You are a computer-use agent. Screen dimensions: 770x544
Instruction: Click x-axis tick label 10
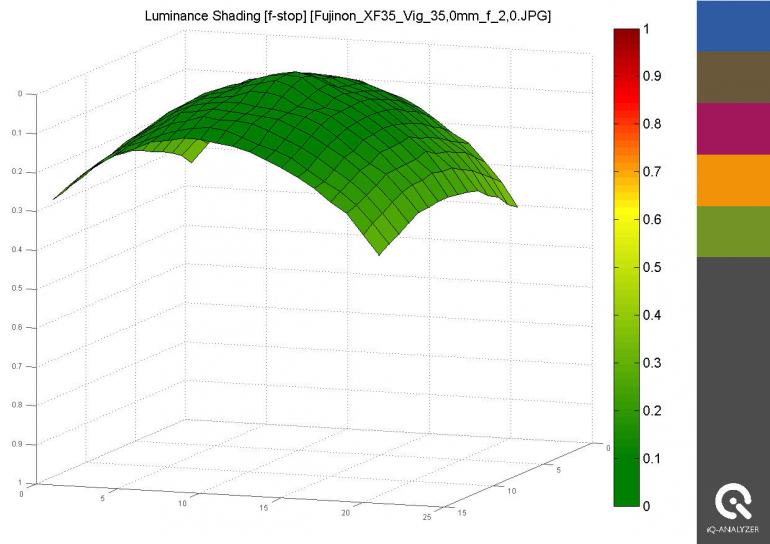point(182,503)
